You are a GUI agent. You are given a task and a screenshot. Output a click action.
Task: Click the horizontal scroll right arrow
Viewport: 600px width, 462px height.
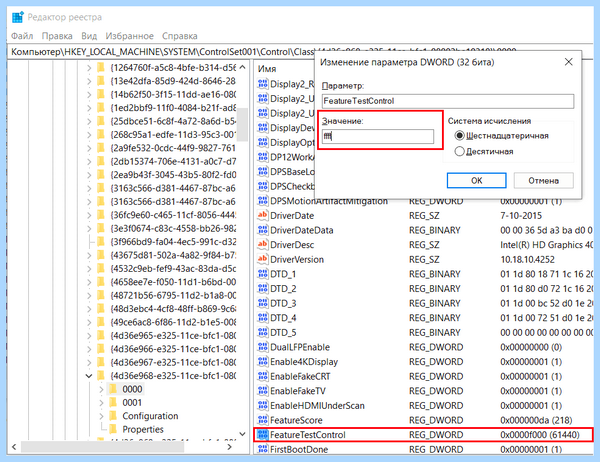[x=229, y=447]
